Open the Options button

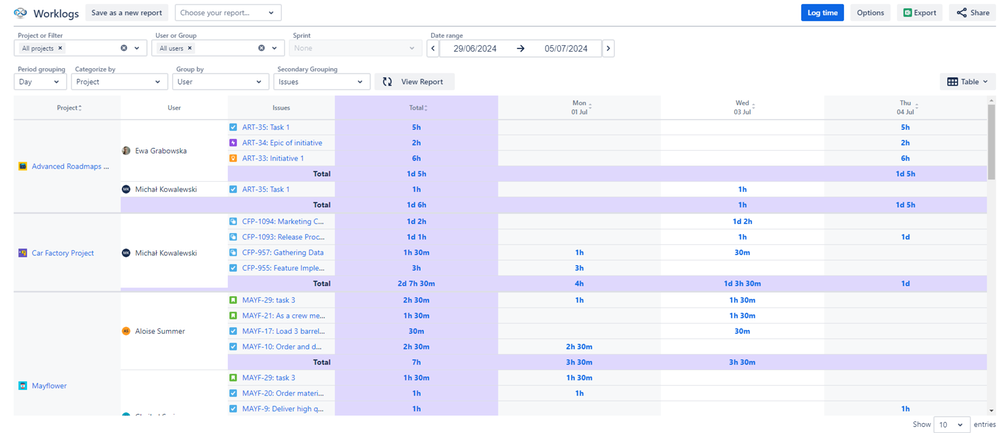870,13
